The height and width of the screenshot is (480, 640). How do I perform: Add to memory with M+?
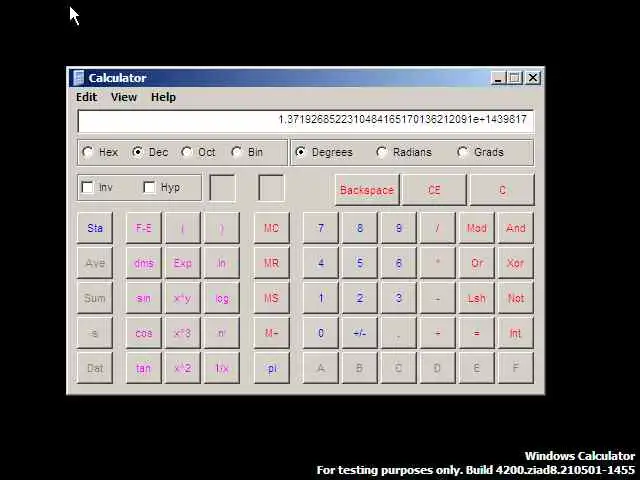(x=271, y=333)
